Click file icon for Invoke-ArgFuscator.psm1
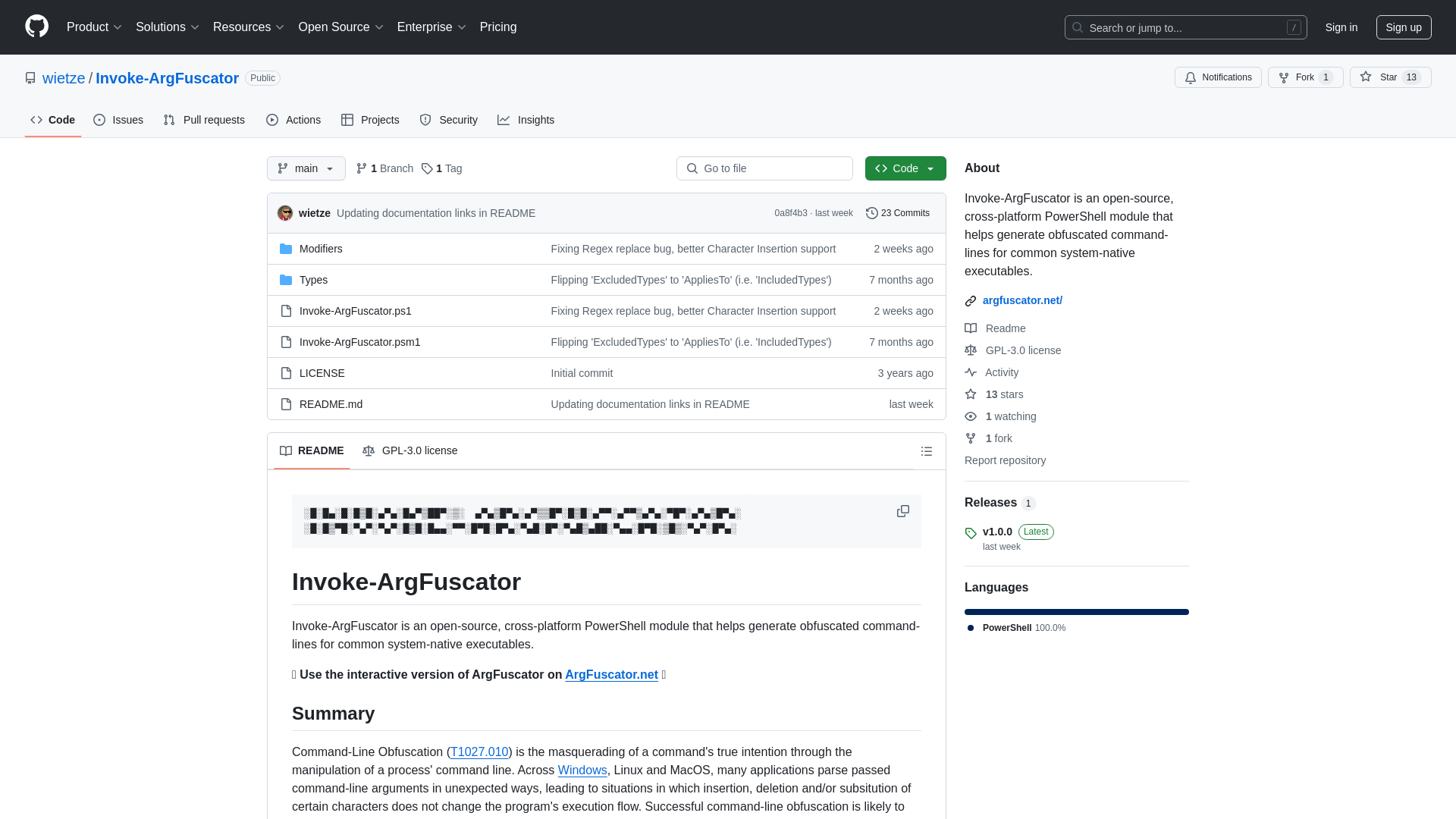Viewport: 1456px width, 819px height. click(x=286, y=342)
